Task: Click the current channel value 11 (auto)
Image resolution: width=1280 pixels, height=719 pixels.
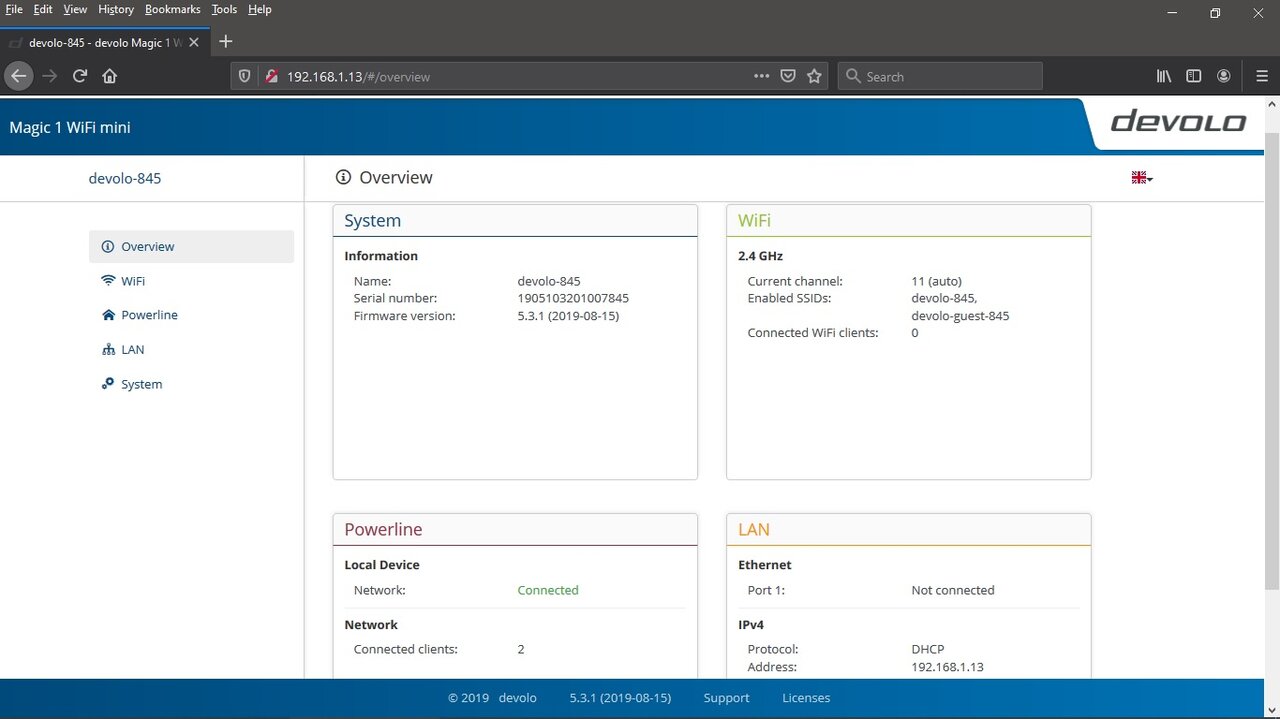Action: (936, 281)
